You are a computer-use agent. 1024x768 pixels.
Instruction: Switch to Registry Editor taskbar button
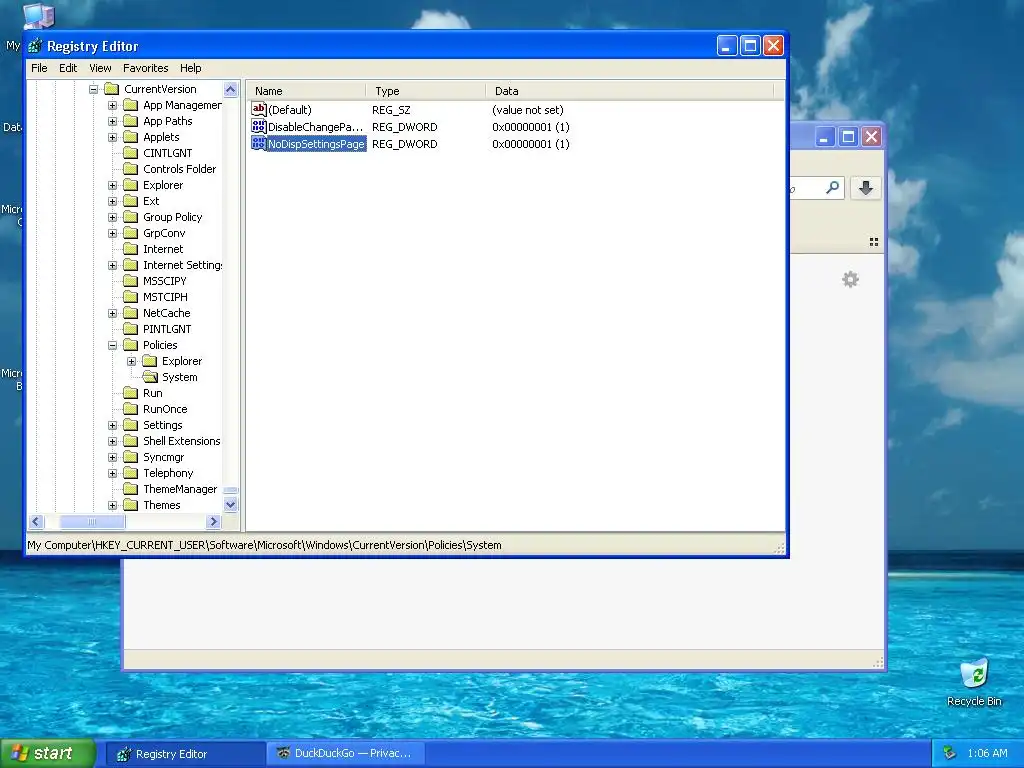(x=185, y=754)
